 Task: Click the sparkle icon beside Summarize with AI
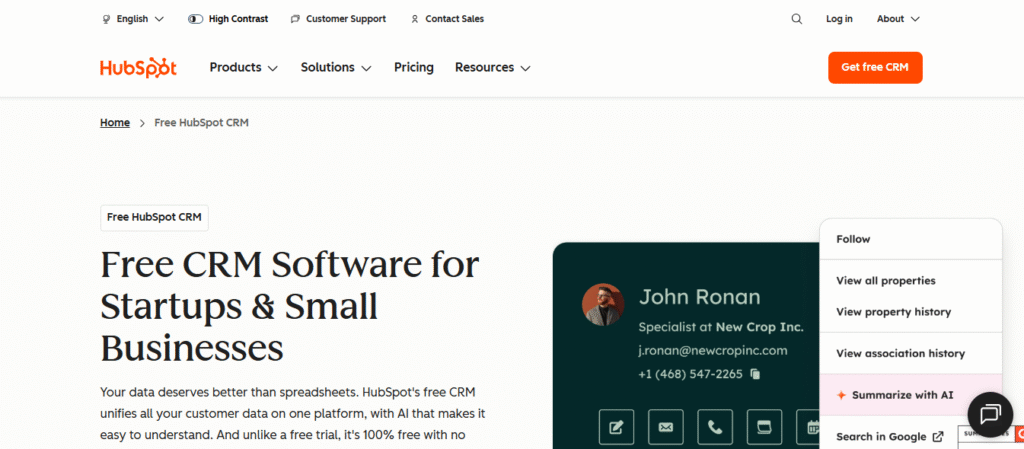(841, 395)
